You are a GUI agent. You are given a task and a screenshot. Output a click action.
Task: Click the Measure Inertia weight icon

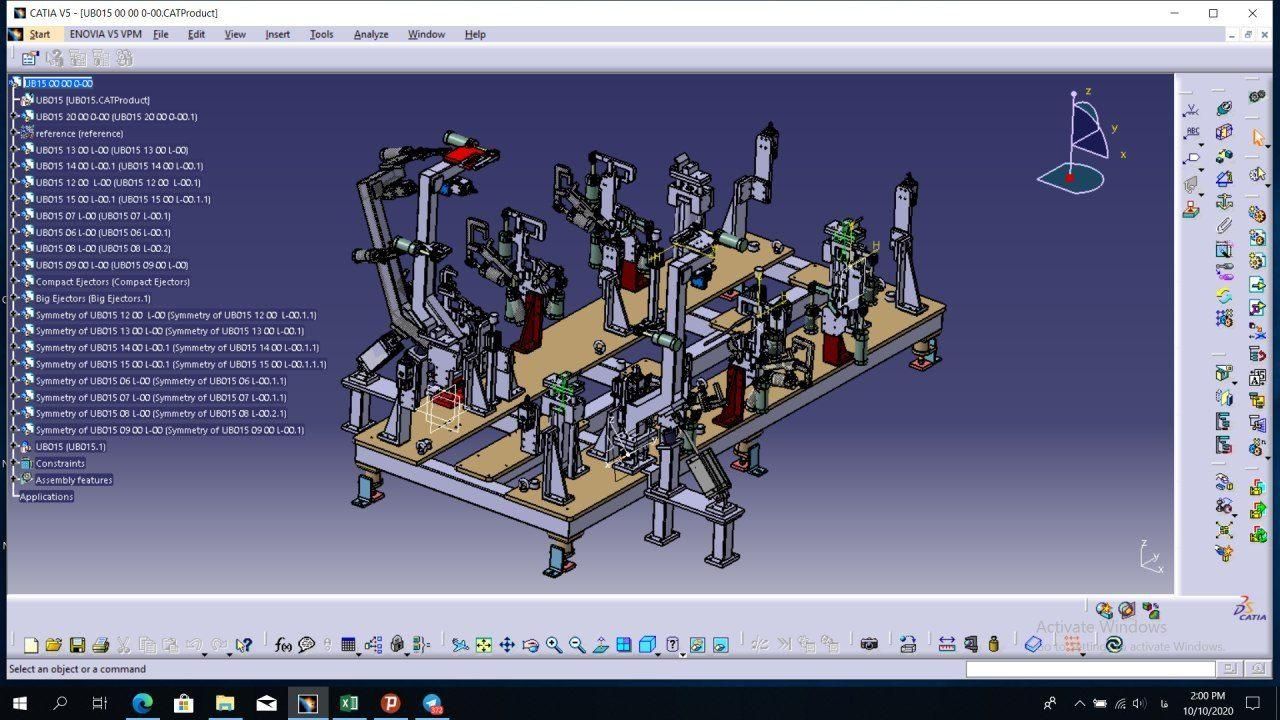994,645
